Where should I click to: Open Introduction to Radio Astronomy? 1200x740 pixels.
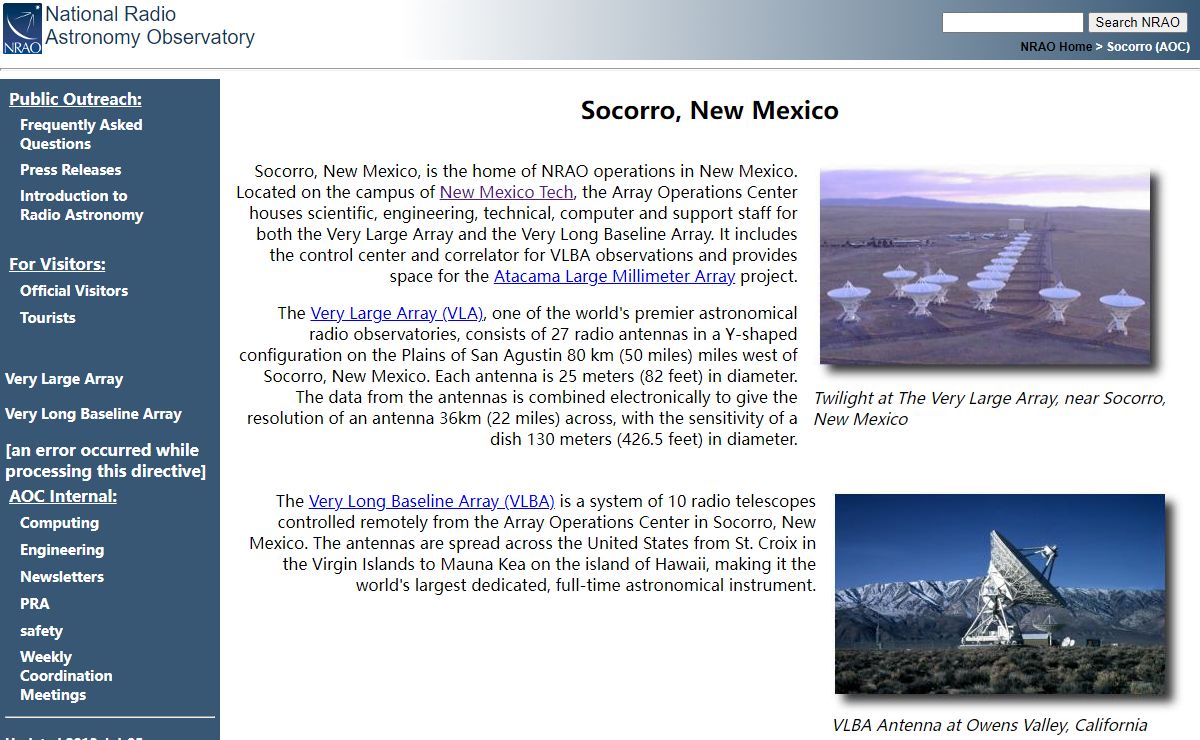tap(81, 205)
